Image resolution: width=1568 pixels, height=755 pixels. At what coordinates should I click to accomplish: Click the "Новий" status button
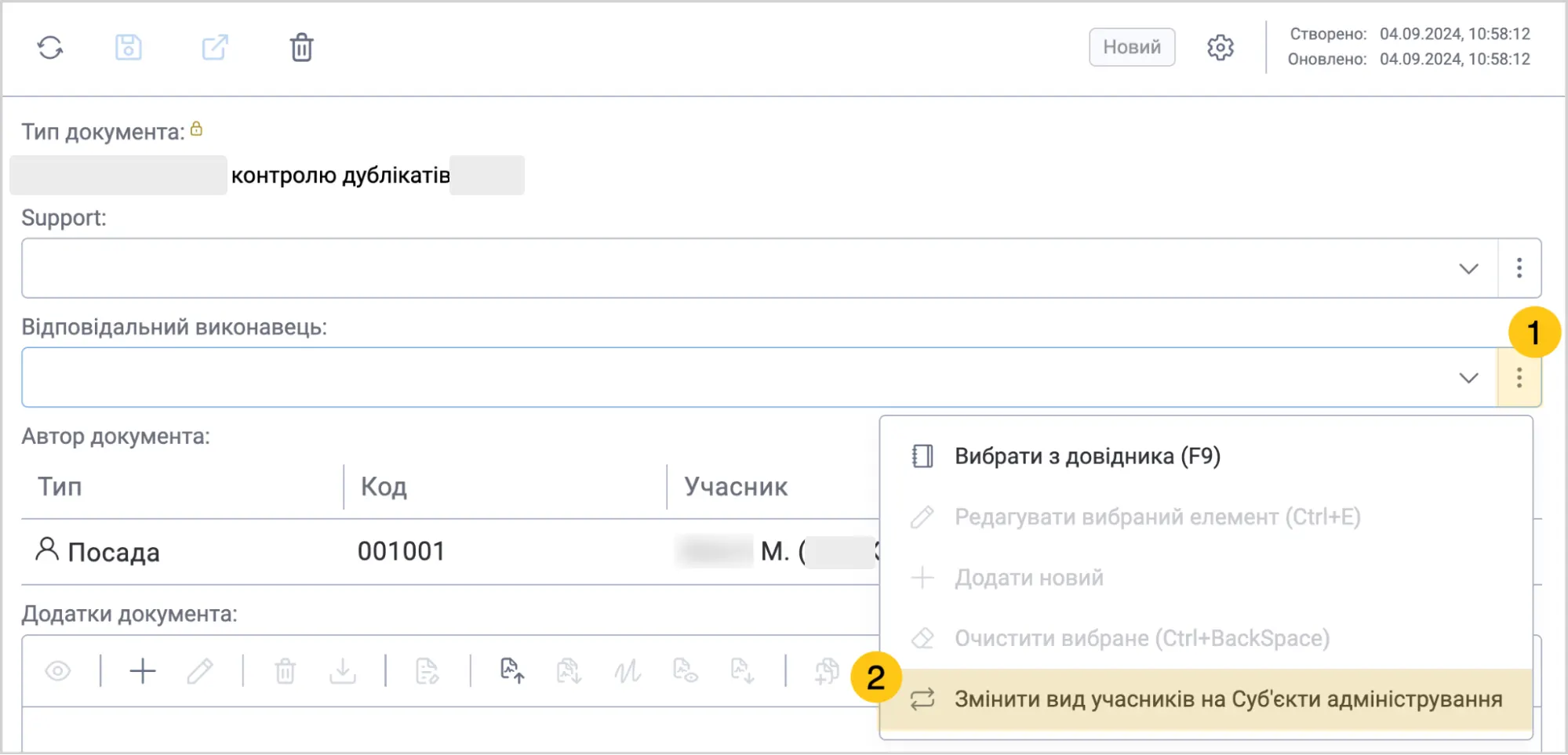(1132, 47)
